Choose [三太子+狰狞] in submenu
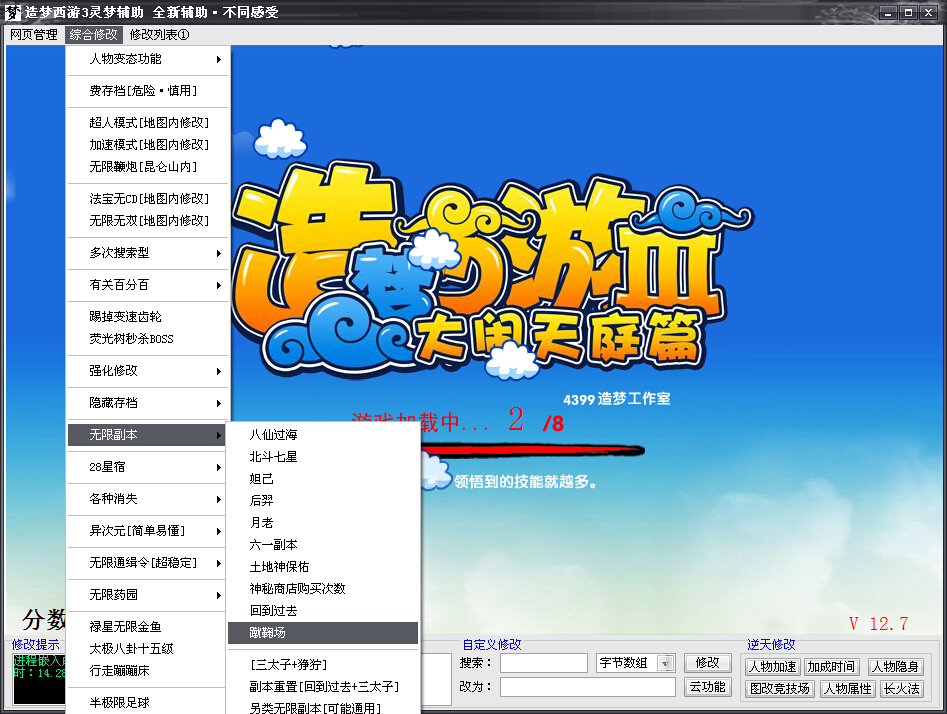The image size is (947, 714). click(323, 665)
